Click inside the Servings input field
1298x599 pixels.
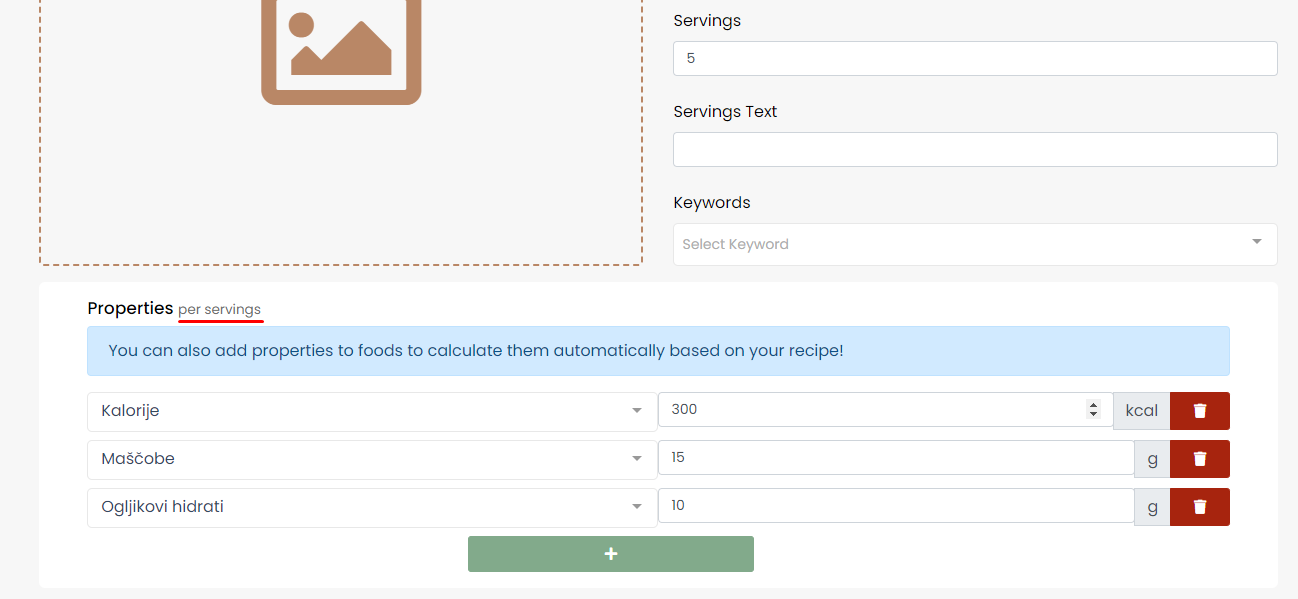[x=975, y=58]
